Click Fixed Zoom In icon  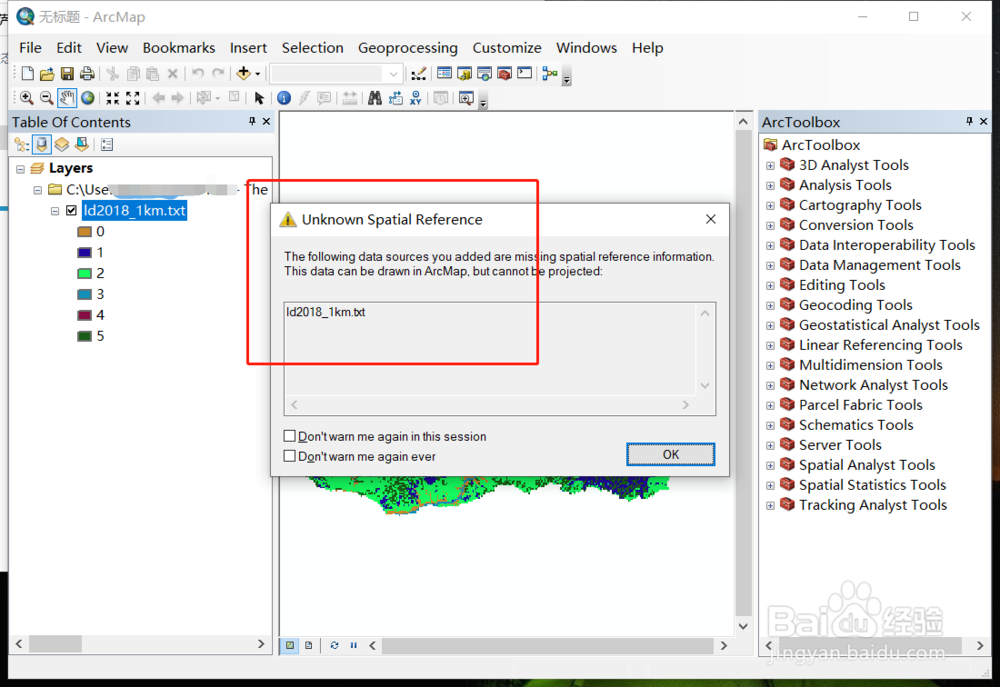(x=113, y=98)
